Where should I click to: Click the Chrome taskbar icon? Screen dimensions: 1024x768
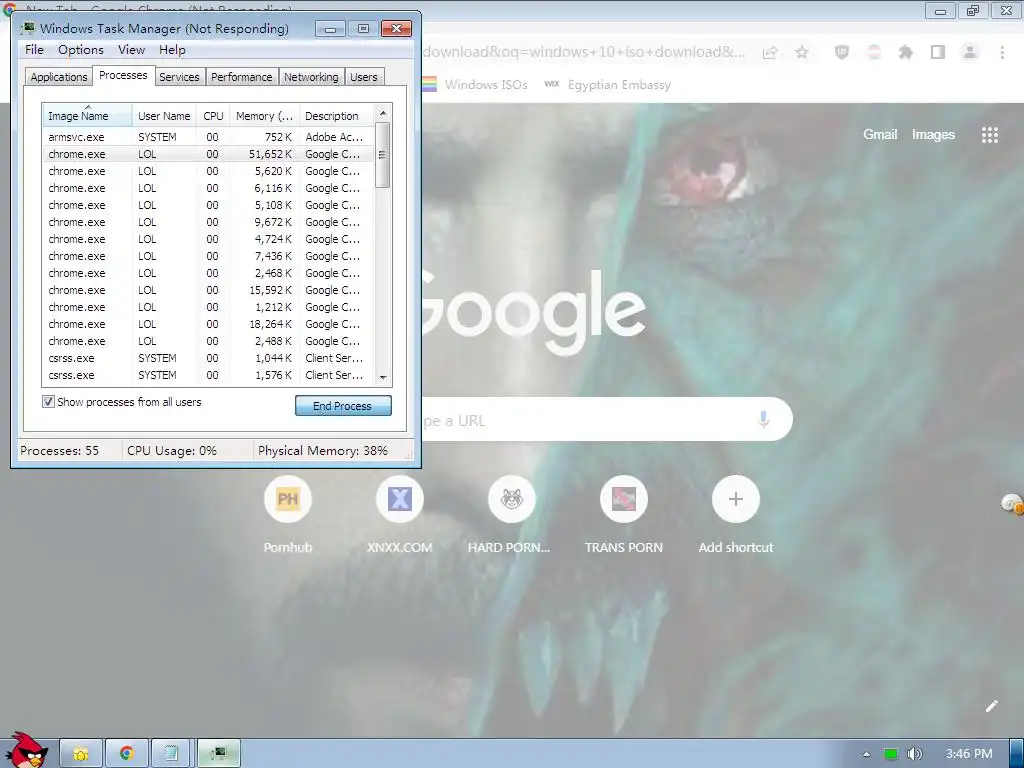pos(127,754)
